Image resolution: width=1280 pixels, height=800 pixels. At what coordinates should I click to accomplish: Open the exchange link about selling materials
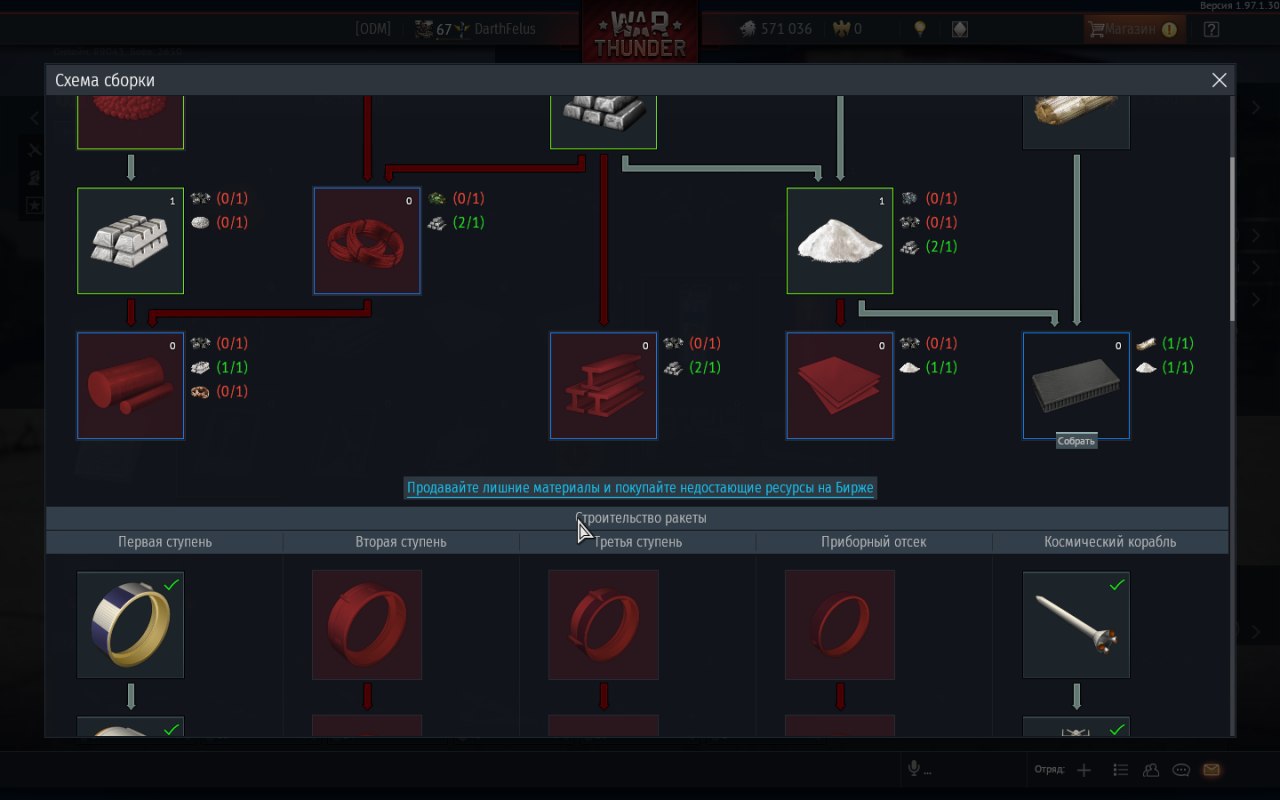click(x=640, y=488)
